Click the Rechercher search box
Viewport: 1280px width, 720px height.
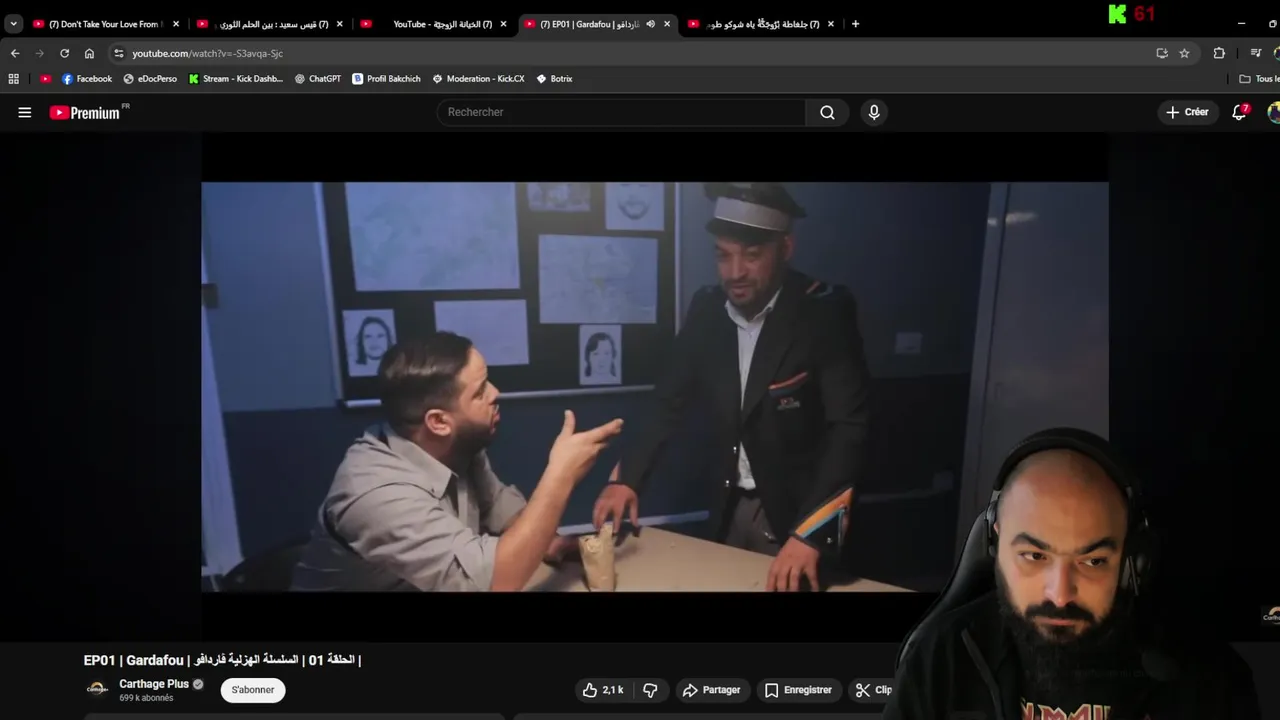(621, 112)
